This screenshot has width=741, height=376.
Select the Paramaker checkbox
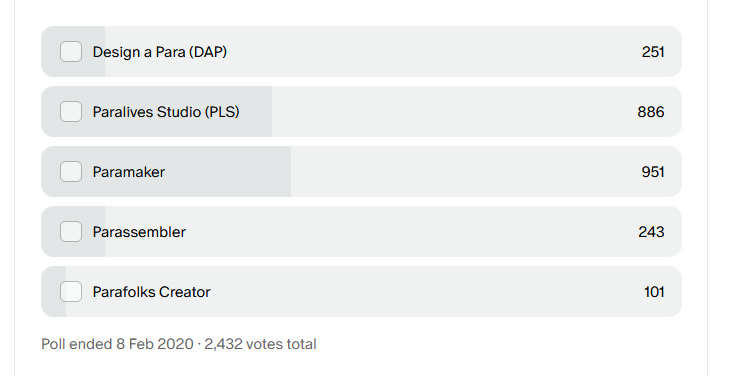pos(71,171)
